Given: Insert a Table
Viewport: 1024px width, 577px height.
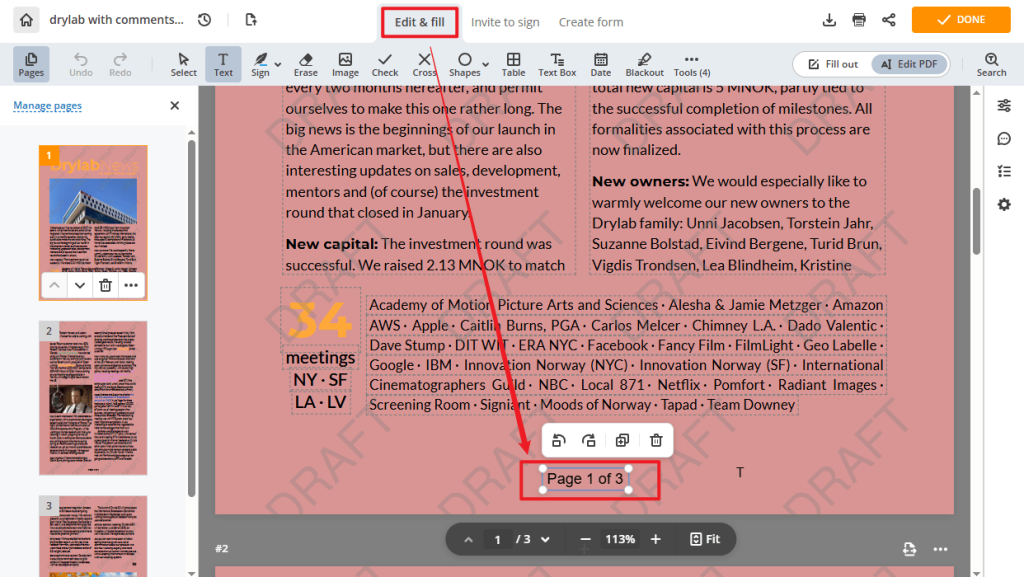Looking at the screenshot, I should (x=513, y=64).
